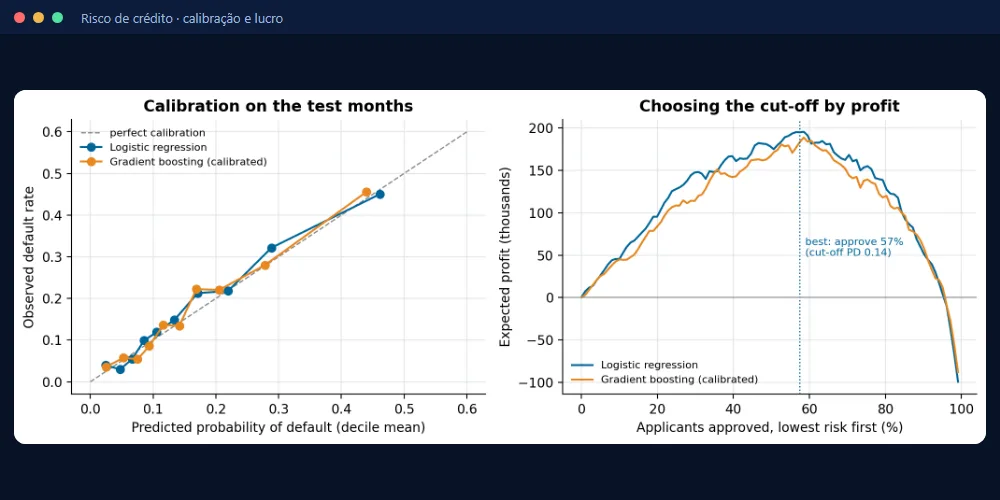Click 'Predicted probability of default' x-axis label
The width and height of the screenshot is (1000, 500).
pyautogui.click(x=278, y=428)
